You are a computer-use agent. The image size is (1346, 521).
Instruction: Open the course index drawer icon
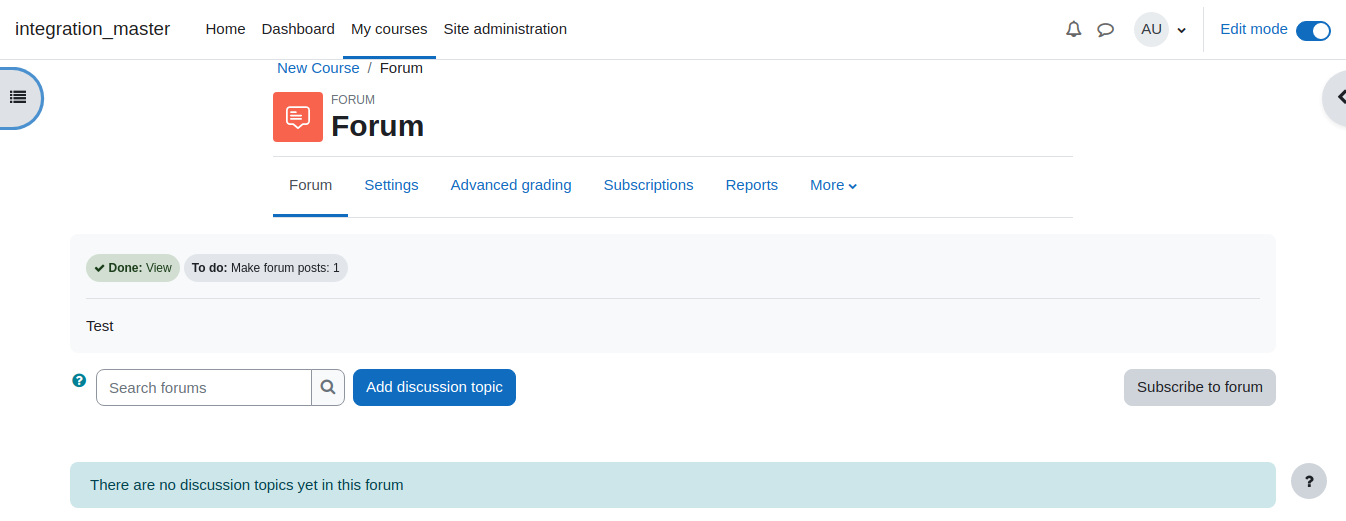18,97
